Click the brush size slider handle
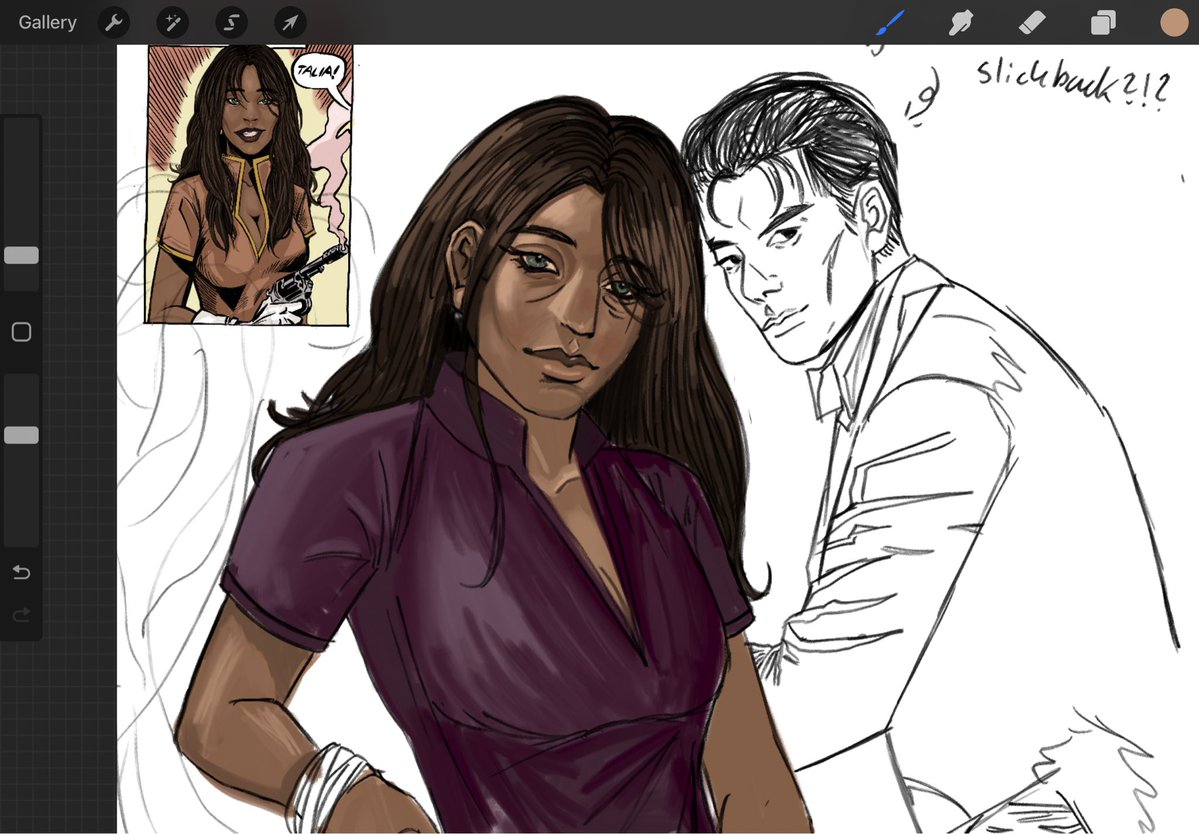This screenshot has width=1199, height=834. (21, 255)
